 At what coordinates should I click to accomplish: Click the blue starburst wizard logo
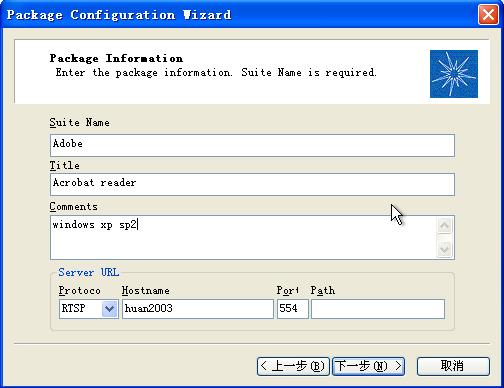point(454,74)
